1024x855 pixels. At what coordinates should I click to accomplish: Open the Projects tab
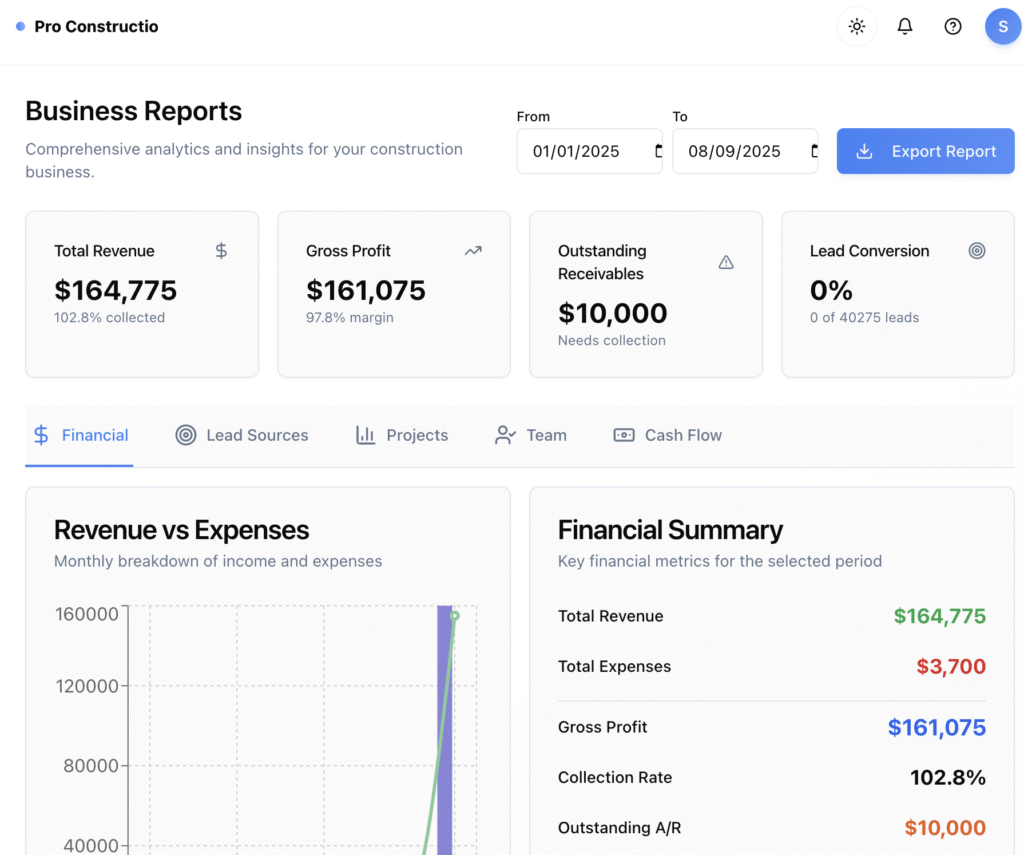402,435
